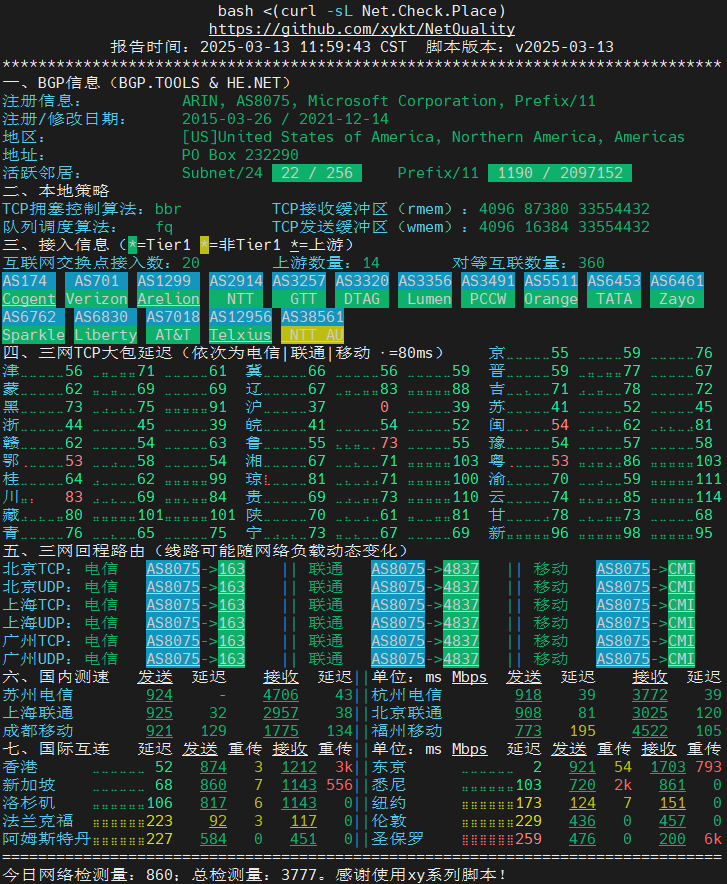The width and height of the screenshot is (727, 884).
Task: Click 圣保罗 latency value 259
Action: click(x=529, y=839)
